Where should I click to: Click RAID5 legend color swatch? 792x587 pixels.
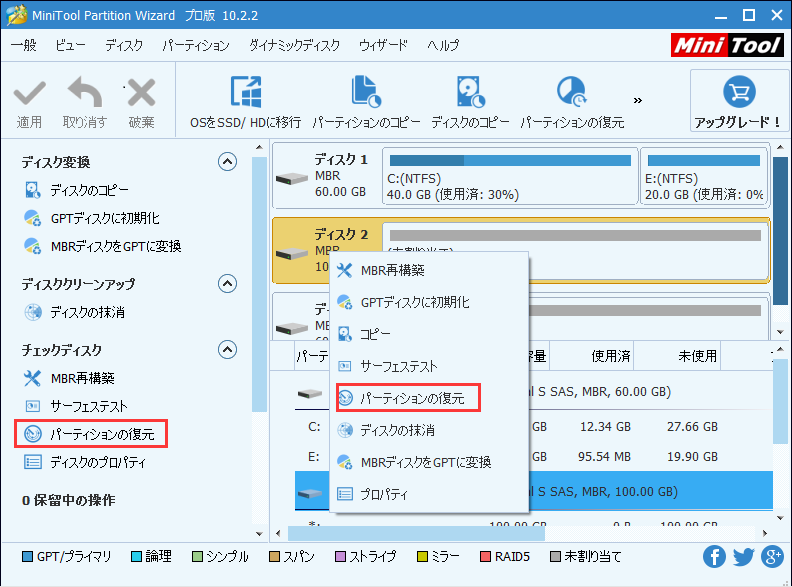click(x=485, y=557)
